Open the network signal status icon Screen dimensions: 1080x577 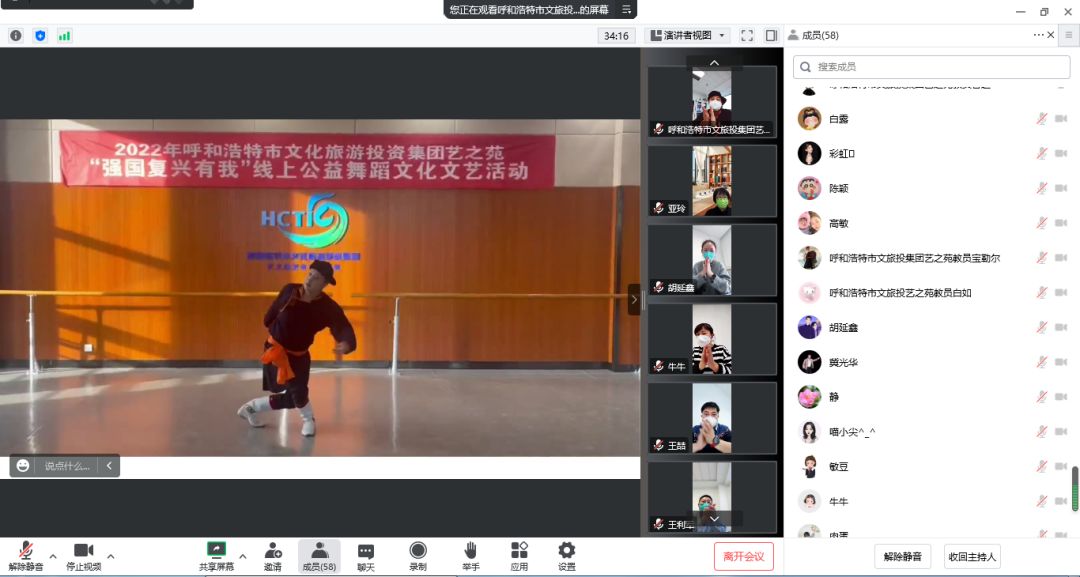pos(65,36)
